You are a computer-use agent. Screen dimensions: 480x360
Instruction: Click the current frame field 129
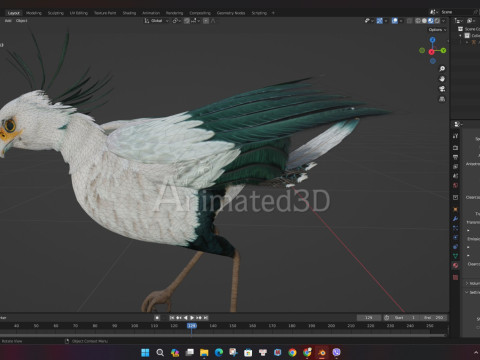(369, 318)
